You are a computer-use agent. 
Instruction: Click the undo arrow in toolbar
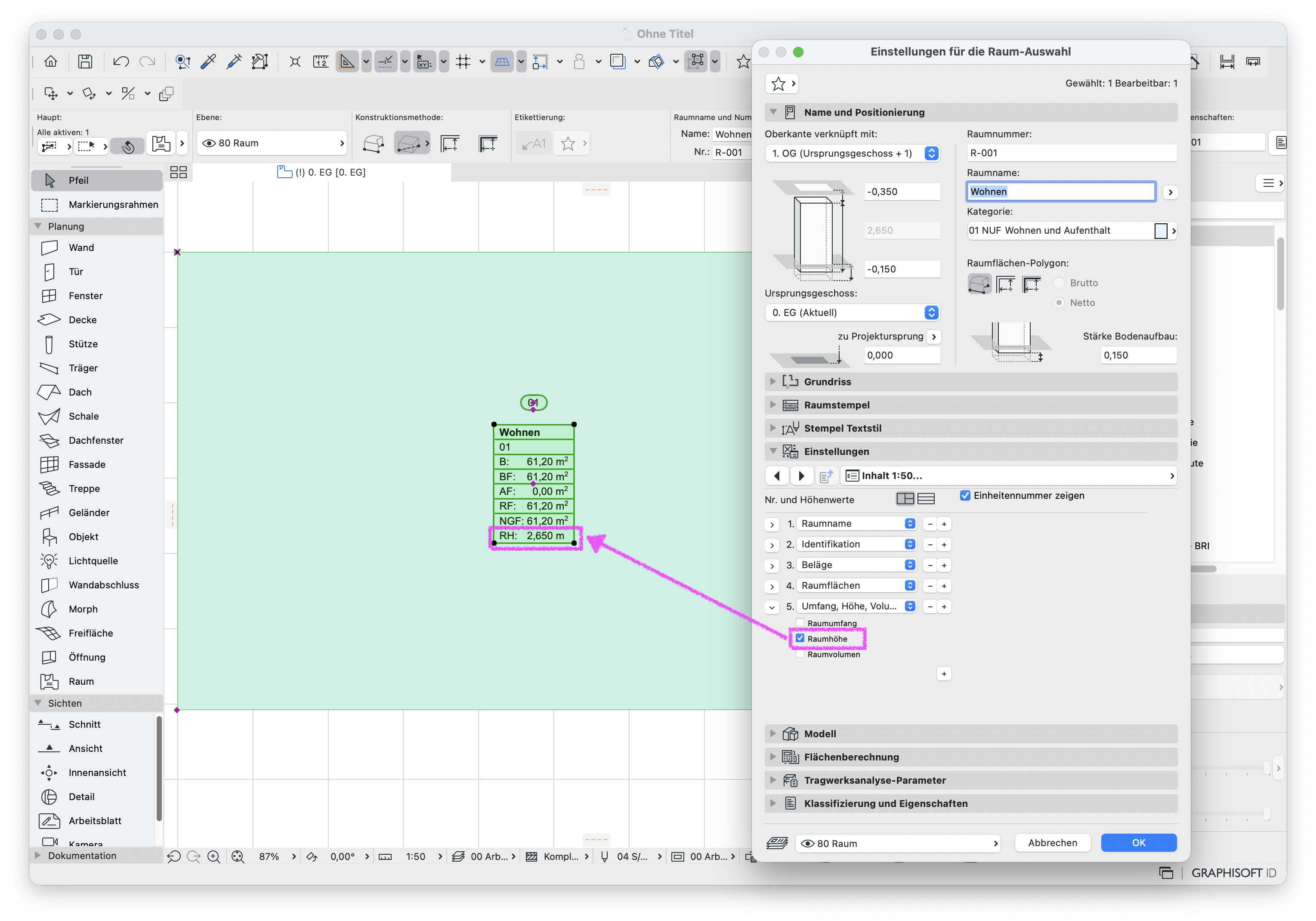(120, 61)
